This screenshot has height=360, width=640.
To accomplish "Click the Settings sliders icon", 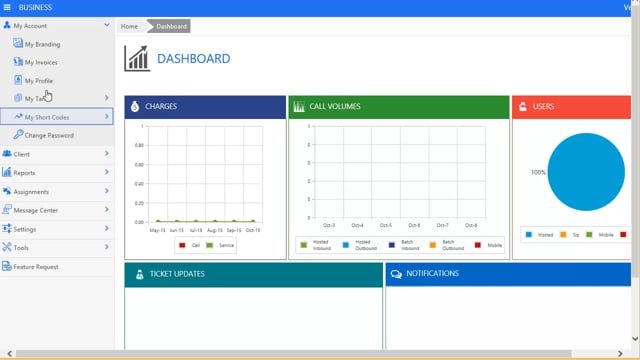I will click(x=7, y=229).
